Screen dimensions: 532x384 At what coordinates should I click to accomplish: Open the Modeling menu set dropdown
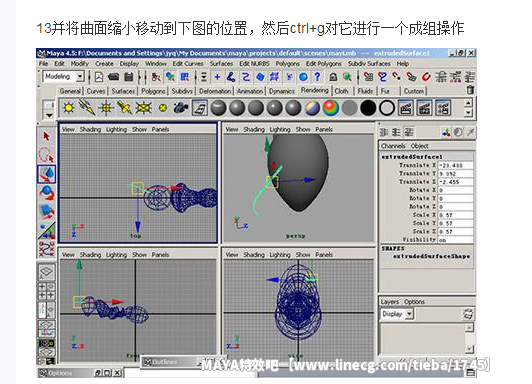click(80, 77)
